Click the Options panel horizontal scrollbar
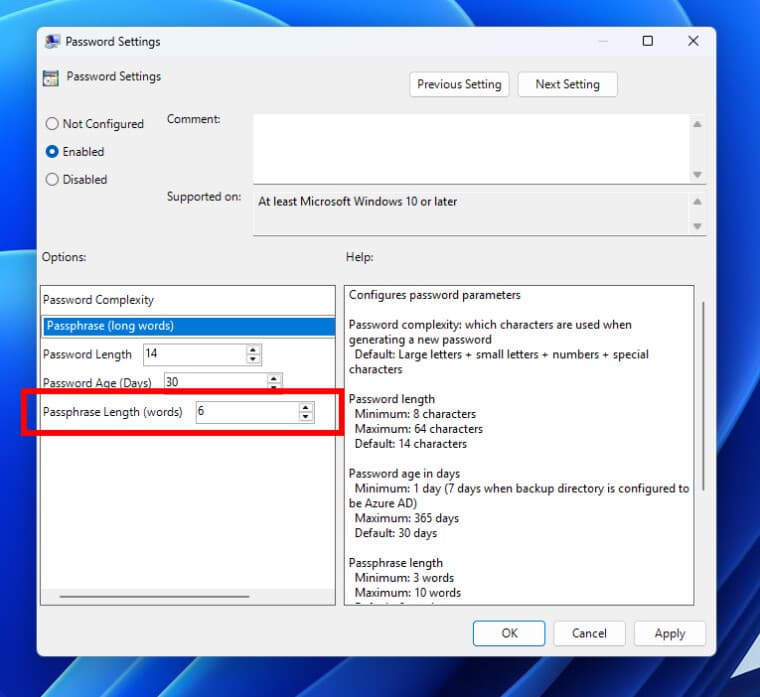Screen dimensions: 760x697 tap(155, 597)
